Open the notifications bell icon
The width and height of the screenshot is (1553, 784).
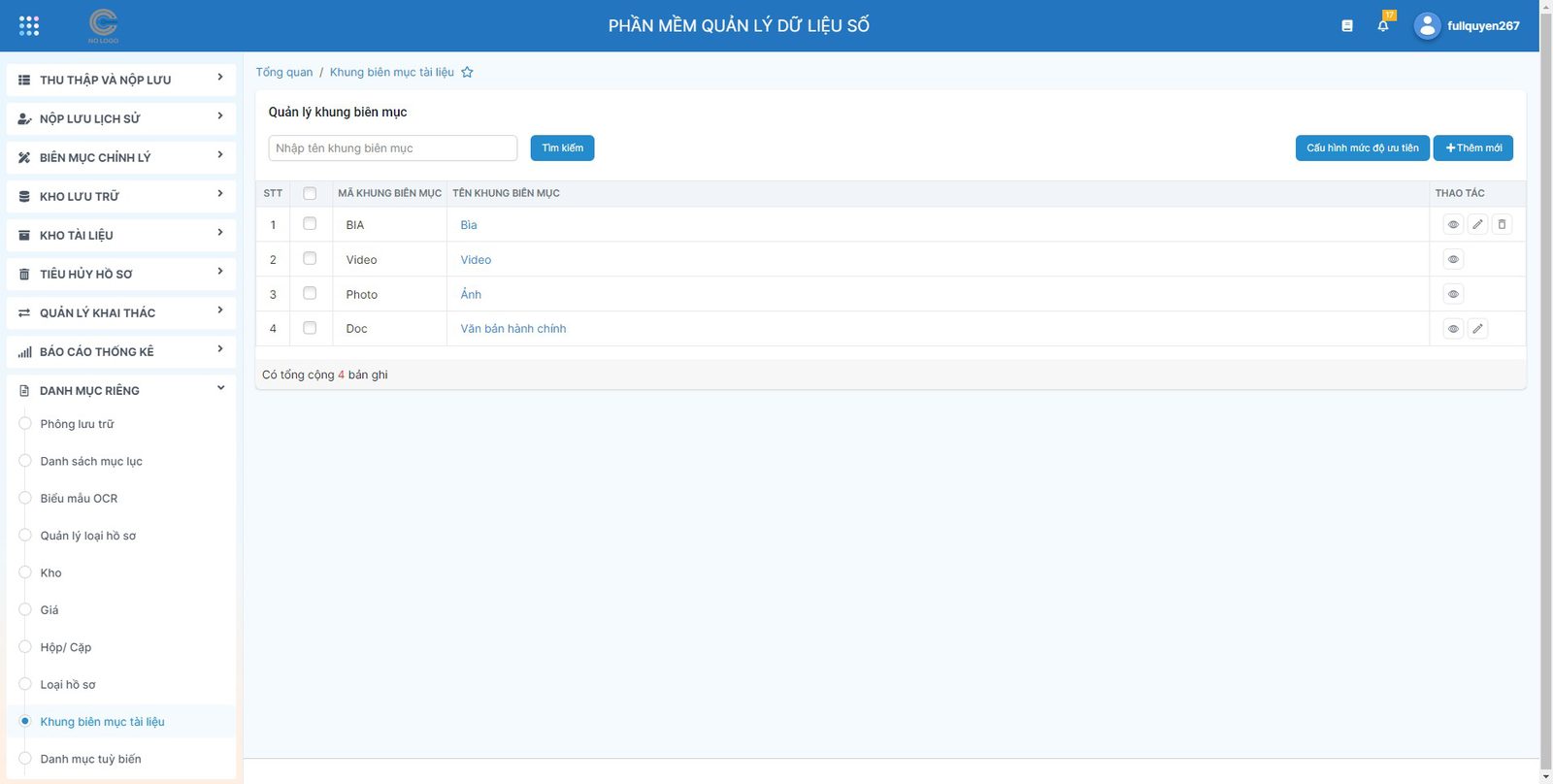click(1383, 25)
